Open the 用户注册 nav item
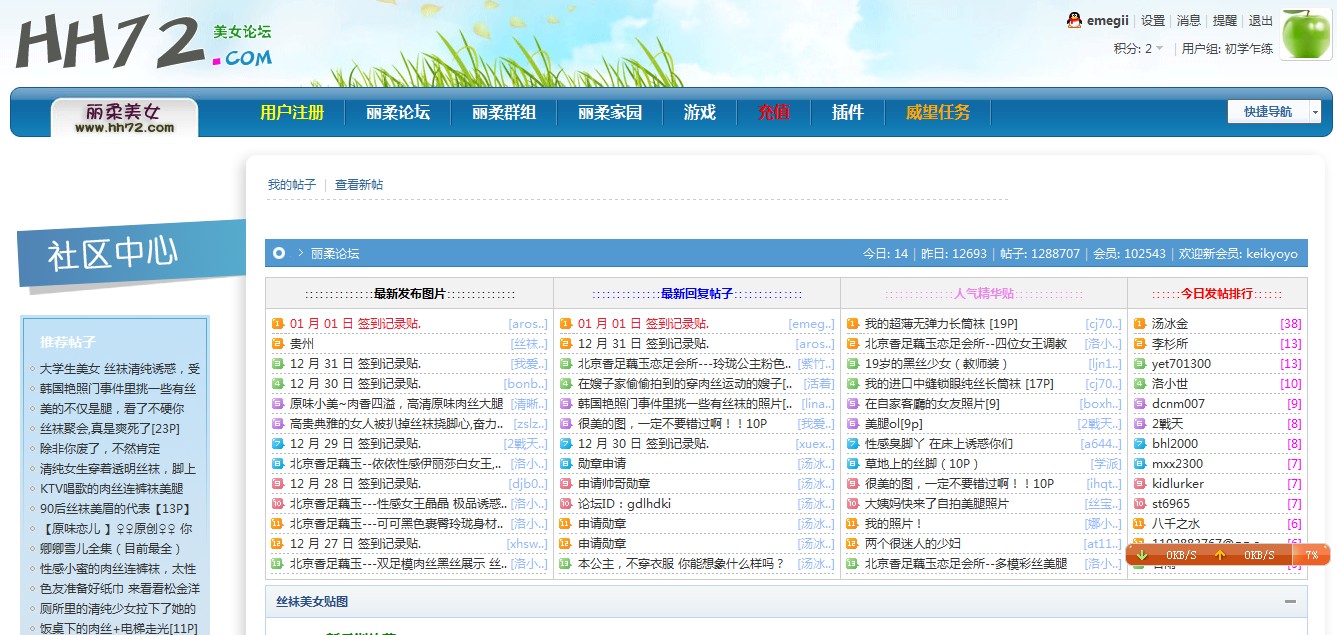 (x=292, y=112)
